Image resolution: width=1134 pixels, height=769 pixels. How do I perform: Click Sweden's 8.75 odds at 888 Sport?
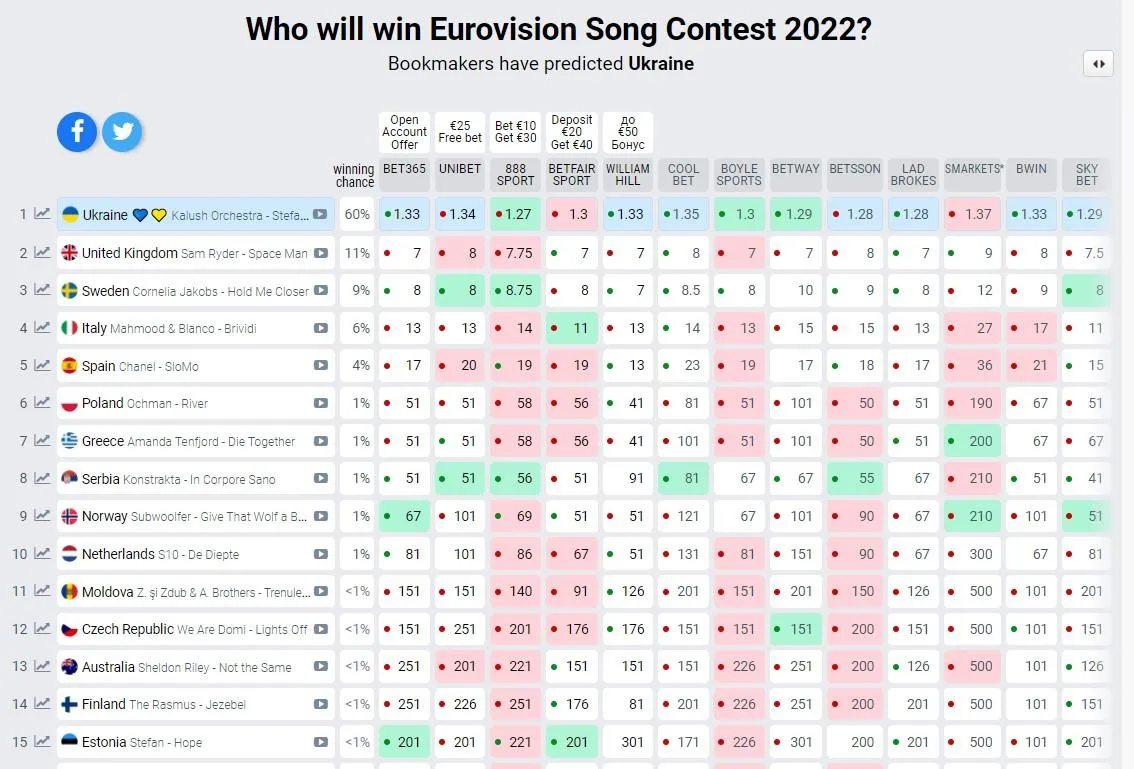(516, 290)
